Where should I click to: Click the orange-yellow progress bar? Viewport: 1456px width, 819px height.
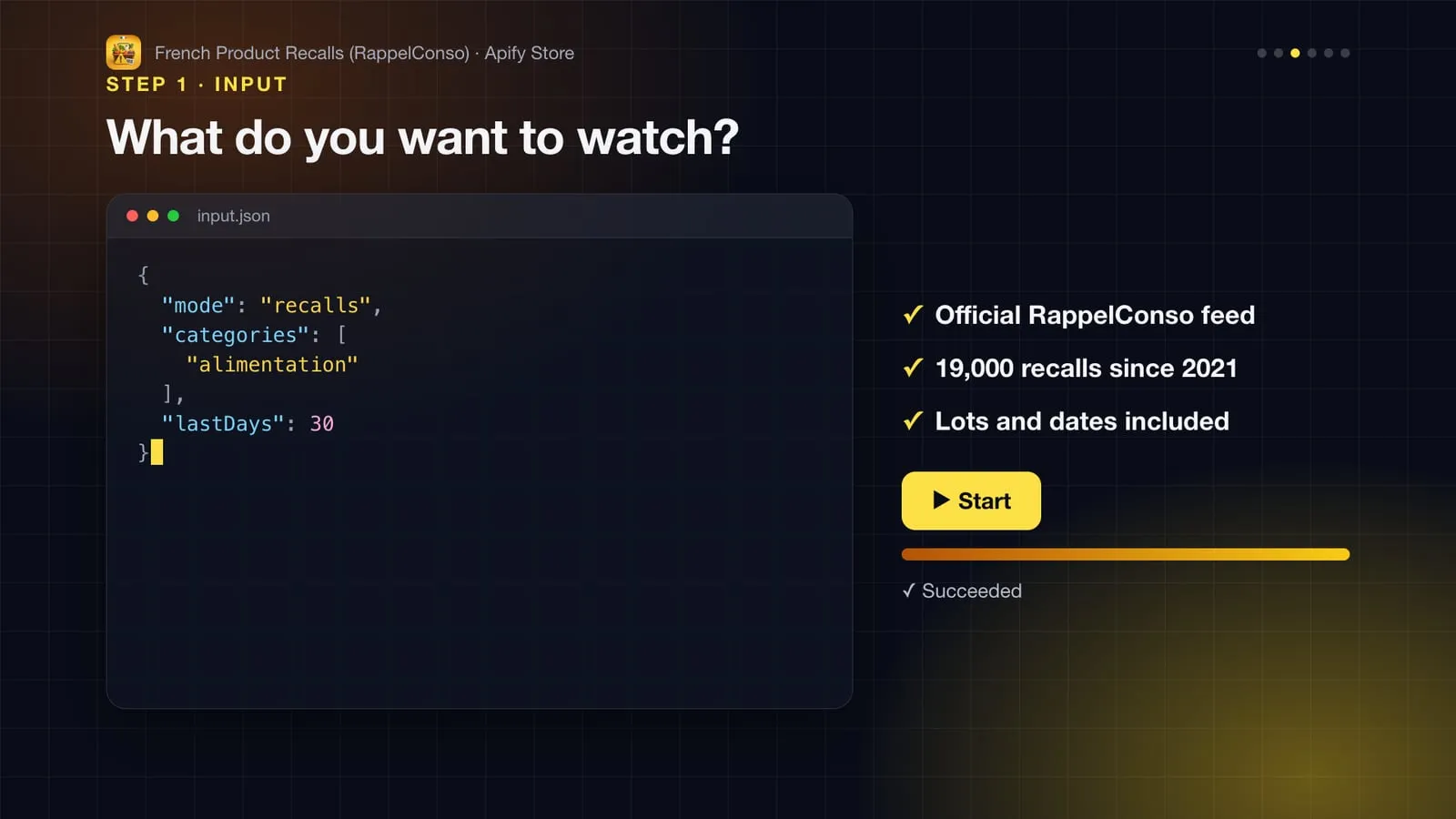click(x=1126, y=554)
